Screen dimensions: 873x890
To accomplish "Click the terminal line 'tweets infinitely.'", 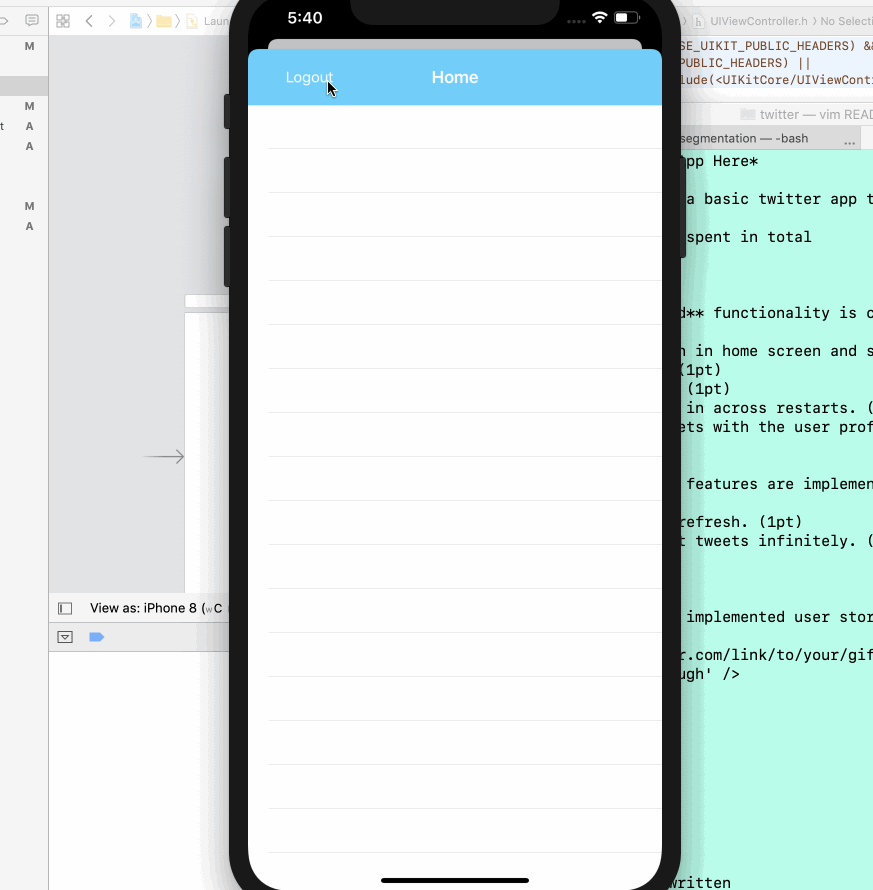I will click(x=775, y=541).
